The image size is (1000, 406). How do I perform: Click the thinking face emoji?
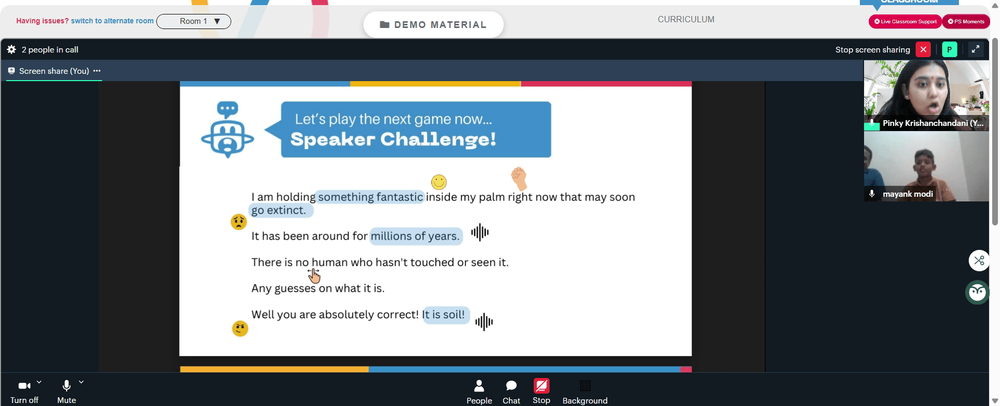(x=240, y=329)
